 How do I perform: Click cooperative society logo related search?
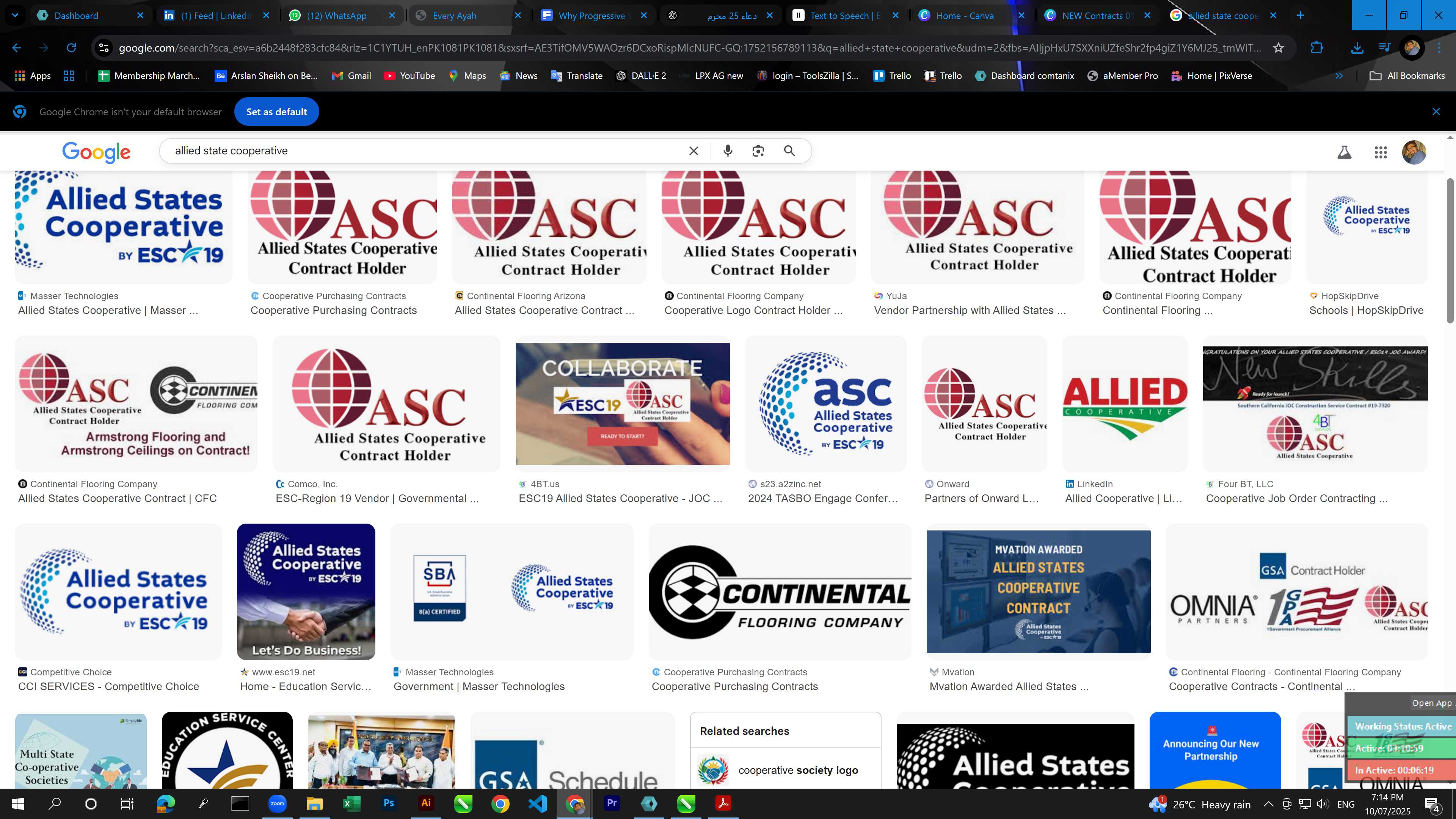785,770
